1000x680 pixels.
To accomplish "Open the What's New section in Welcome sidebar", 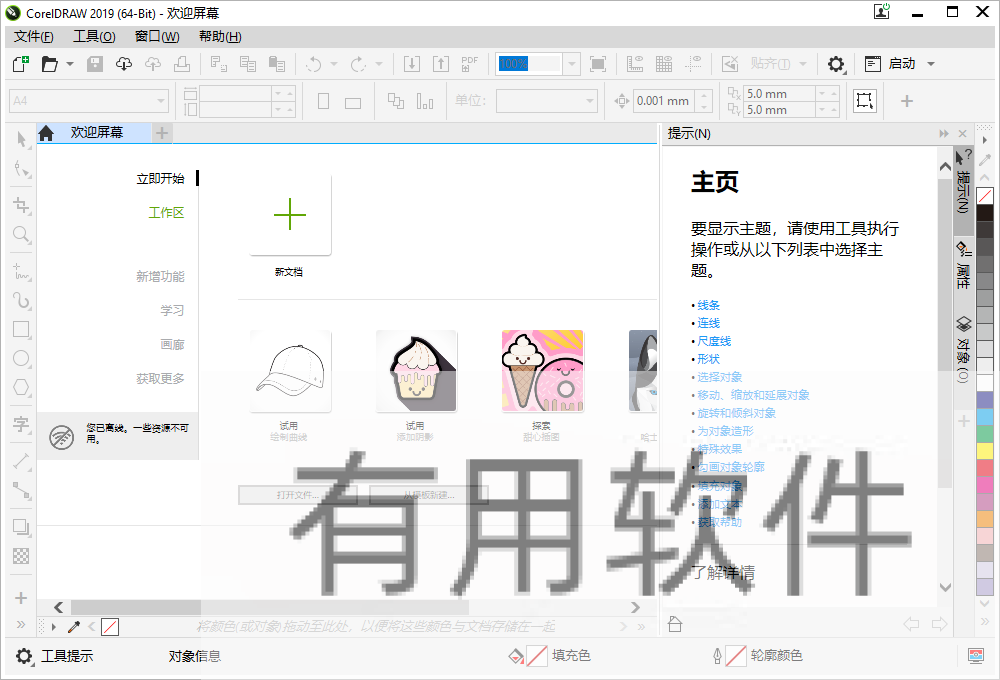I will tap(160, 276).
